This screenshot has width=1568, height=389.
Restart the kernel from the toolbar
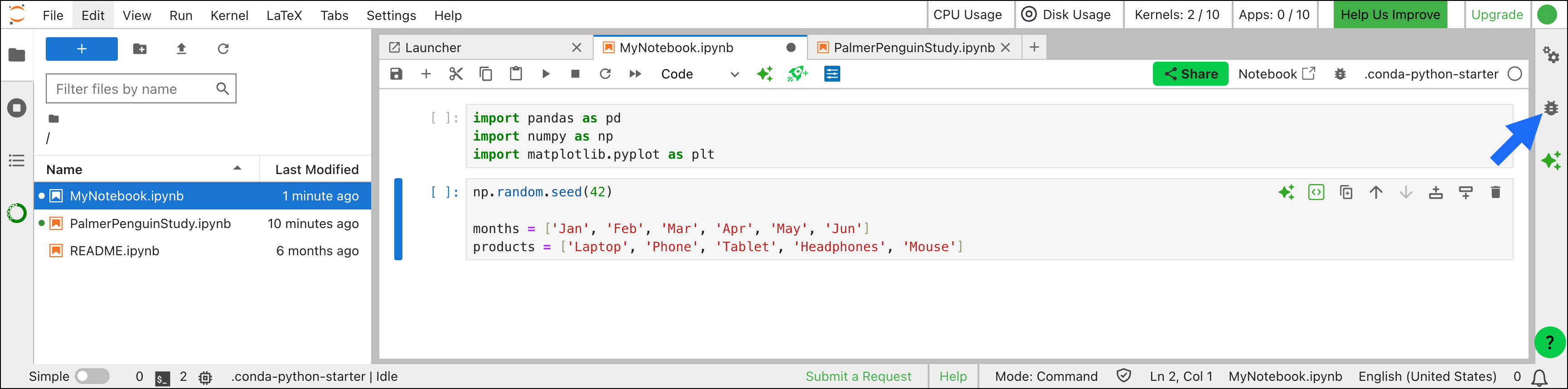click(x=605, y=73)
